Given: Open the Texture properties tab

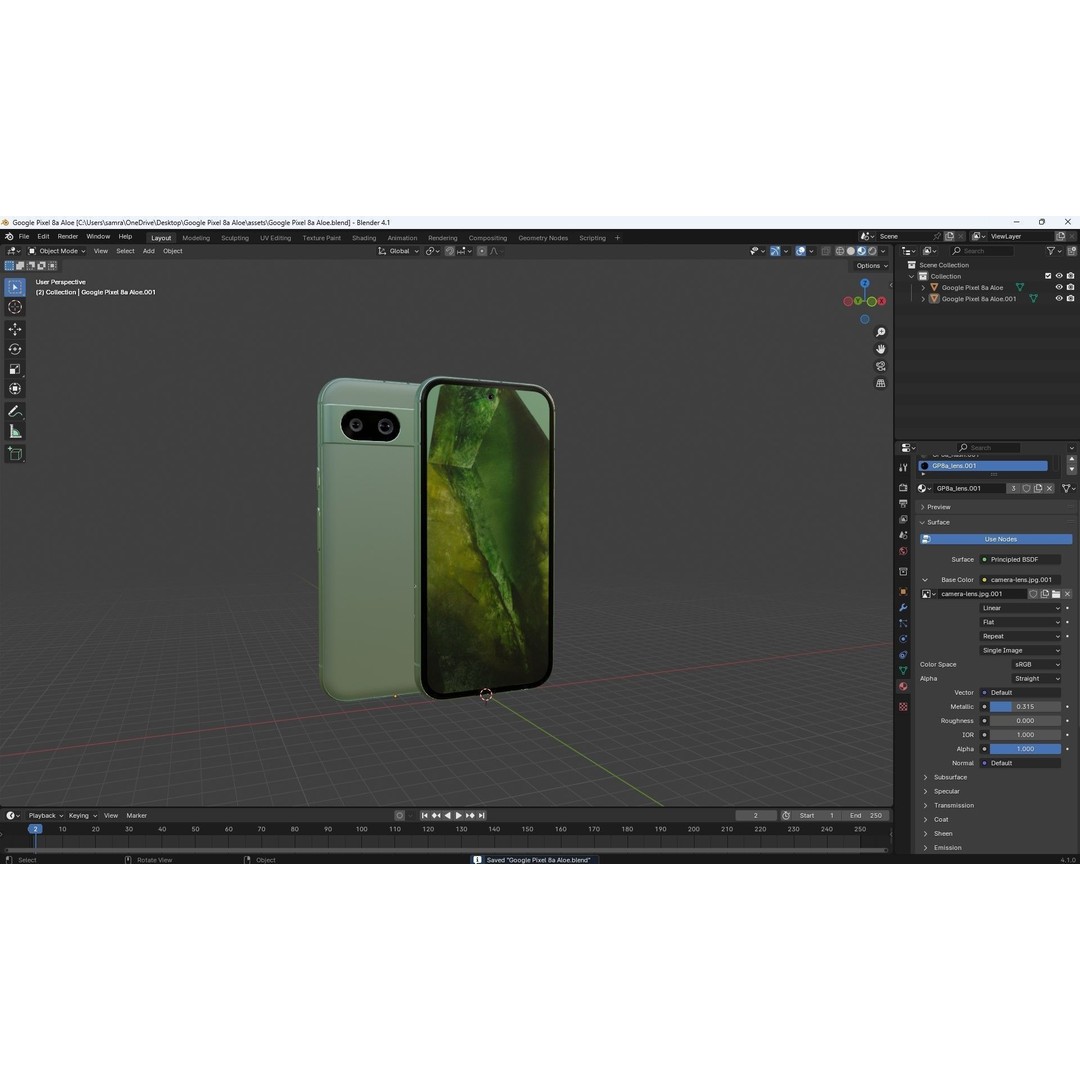Looking at the screenshot, I should coord(903,707).
